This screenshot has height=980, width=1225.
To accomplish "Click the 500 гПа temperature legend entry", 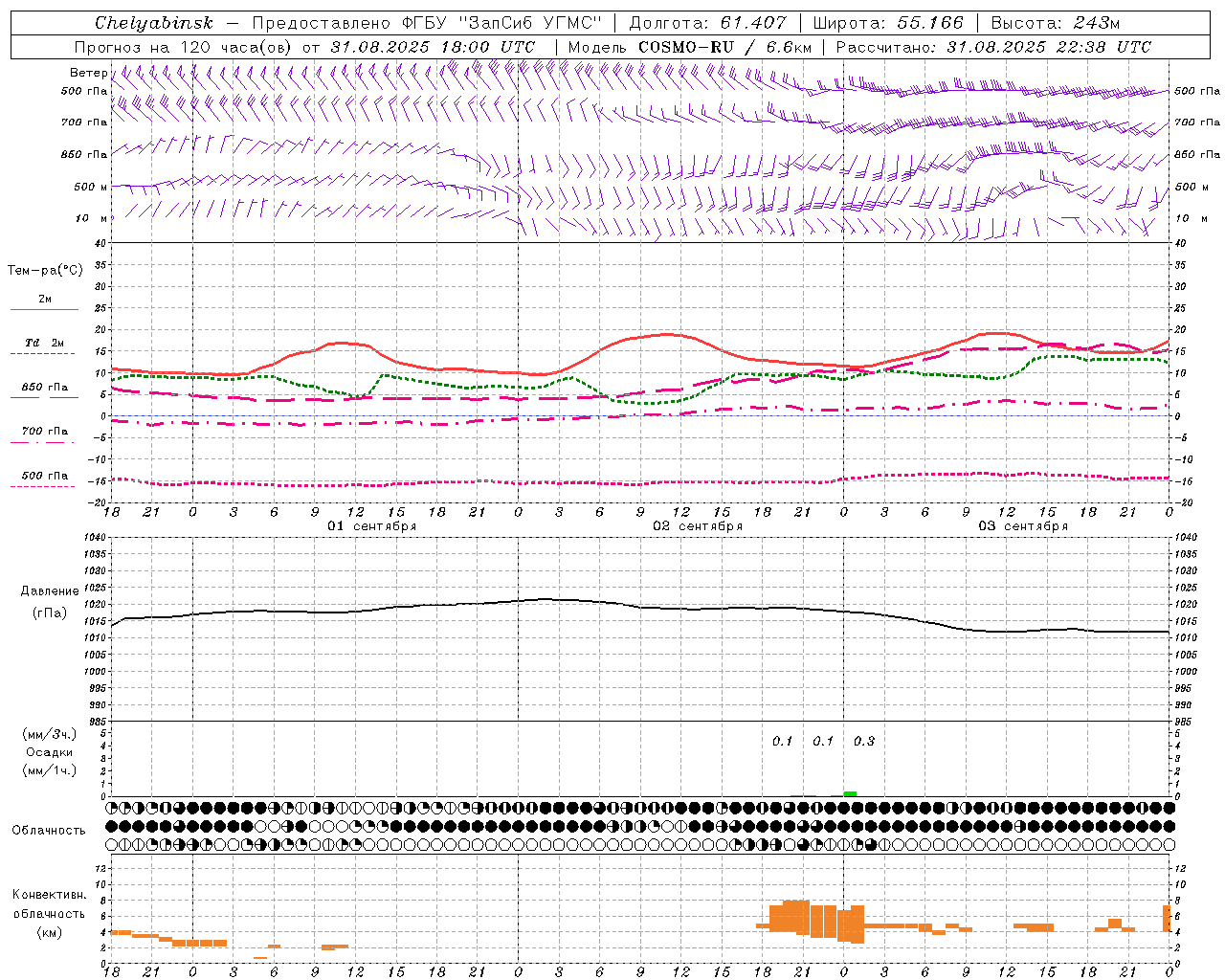I will pos(44,476).
